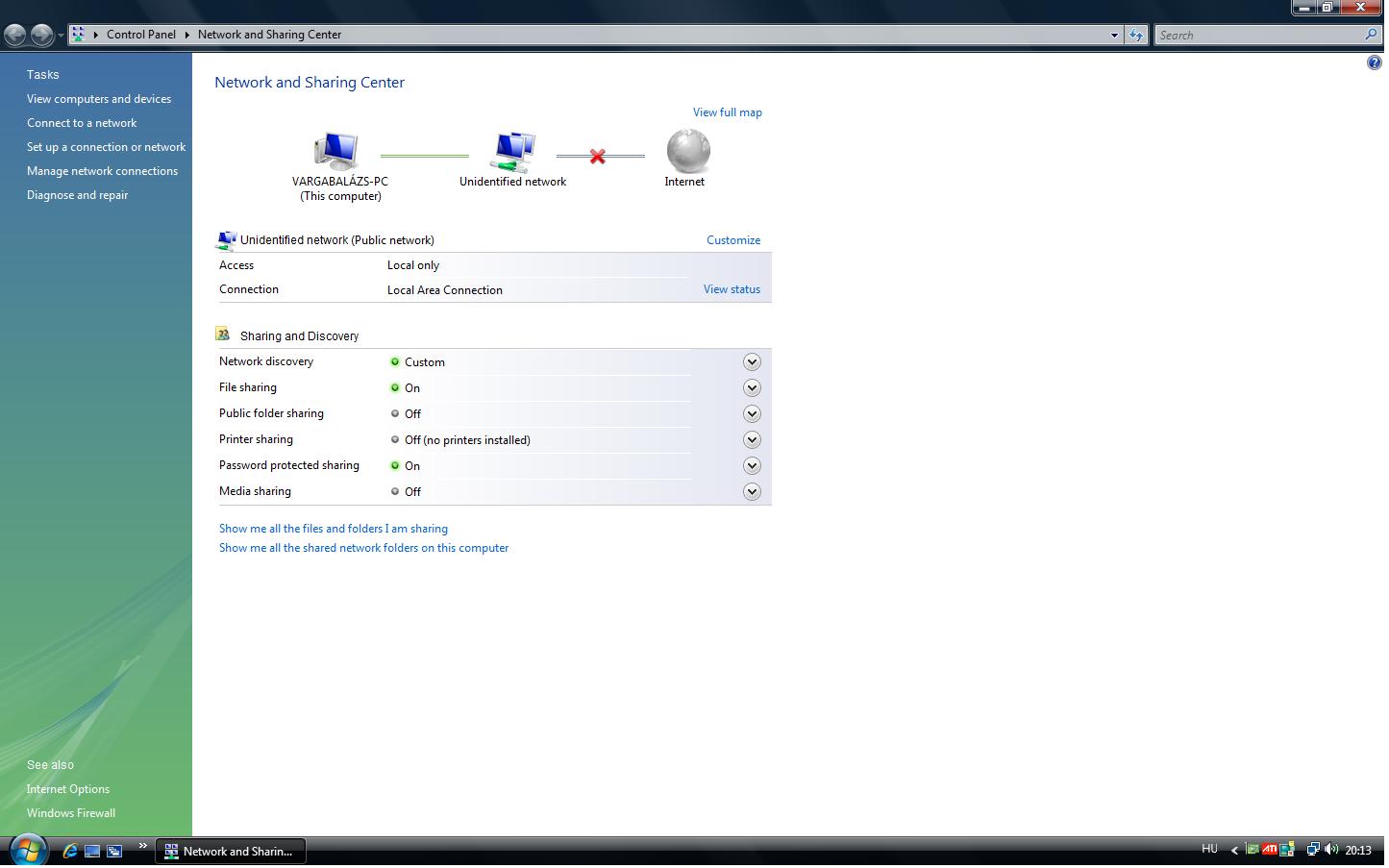Expand Media sharing settings
The image size is (1389, 868).
pyautogui.click(x=752, y=492)
